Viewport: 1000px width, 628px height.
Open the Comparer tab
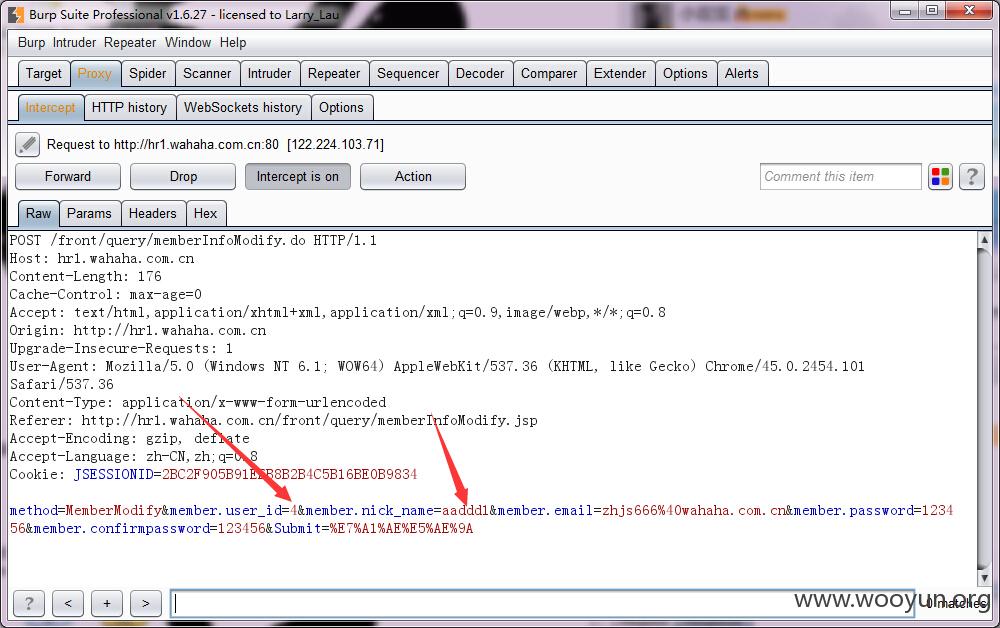(549, 74)
